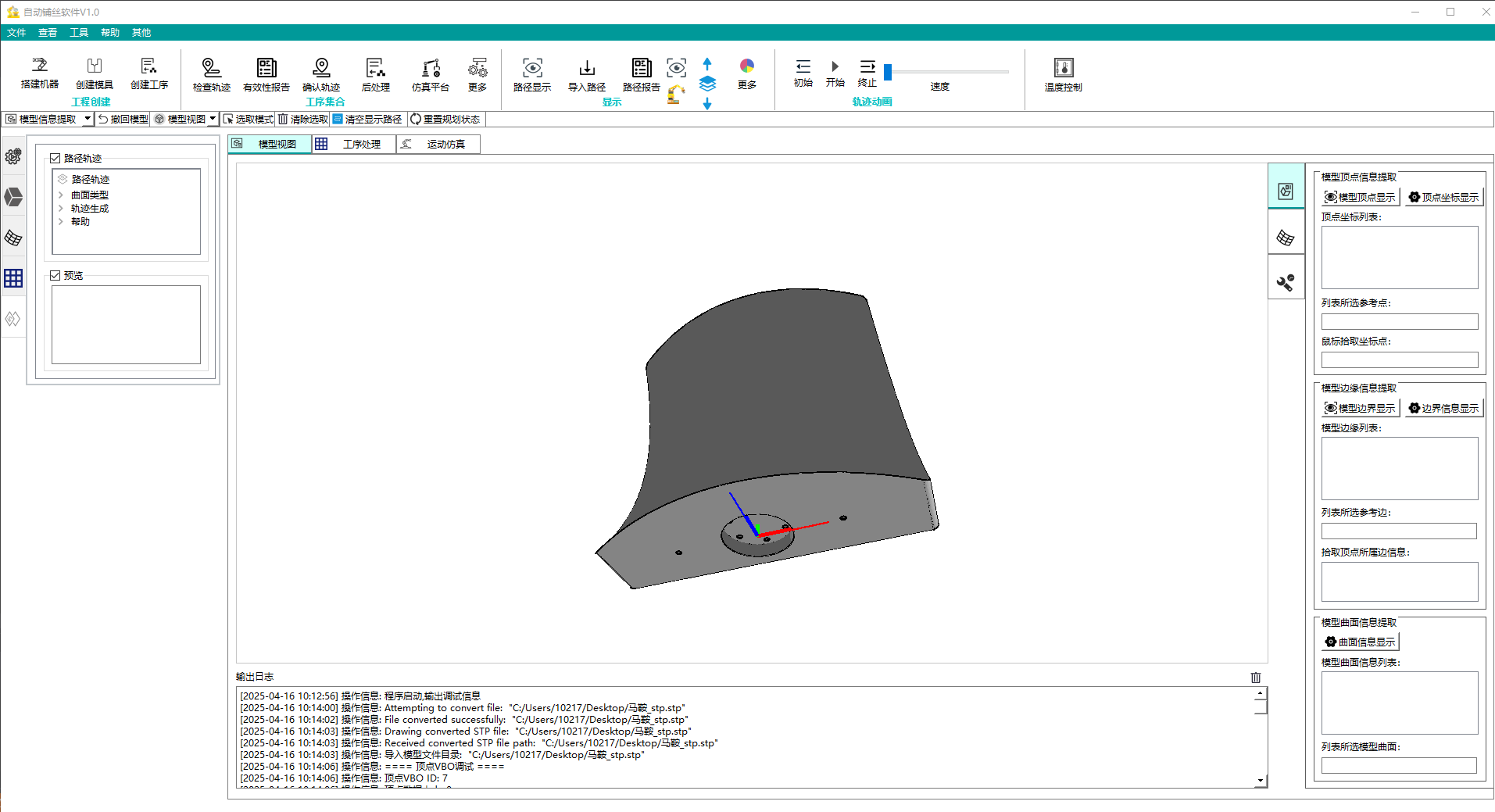
Task: Toggle 选取模式 selection mode
Action: click(x=248, y=119)
